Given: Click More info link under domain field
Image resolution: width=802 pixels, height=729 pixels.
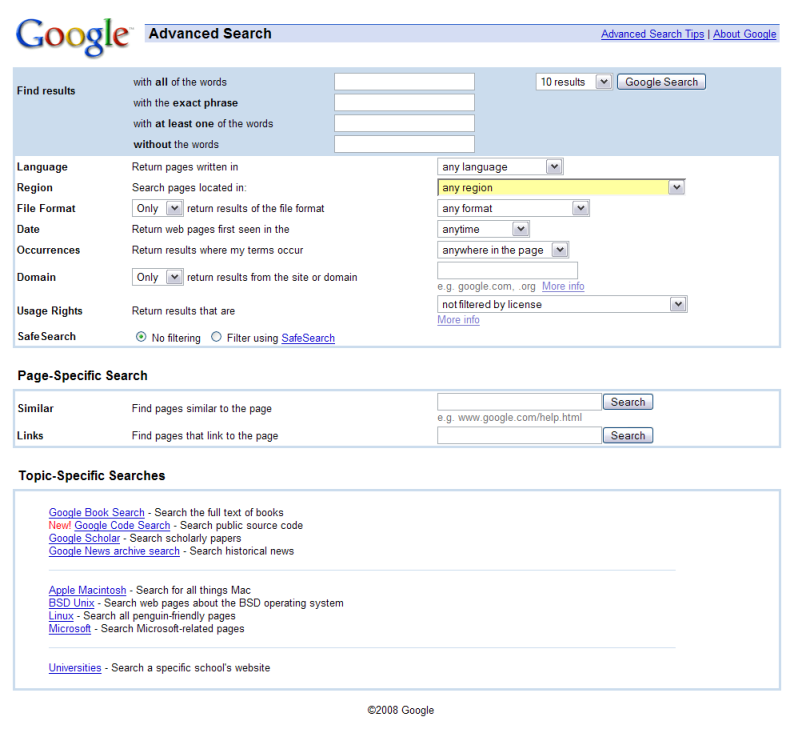Looking at the screenshot, I should tap(563, 286).
